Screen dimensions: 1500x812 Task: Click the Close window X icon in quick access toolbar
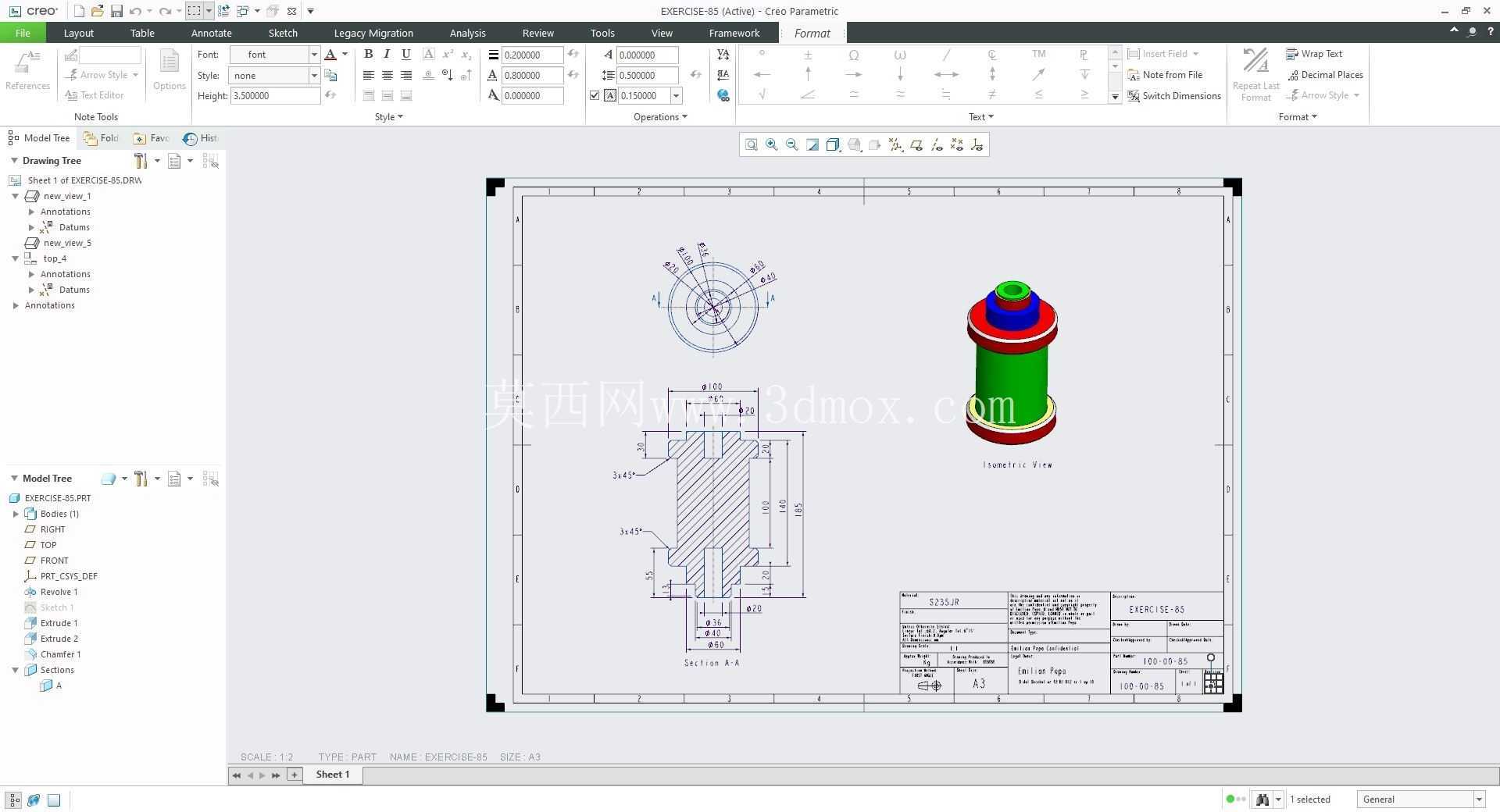(291, 11)
